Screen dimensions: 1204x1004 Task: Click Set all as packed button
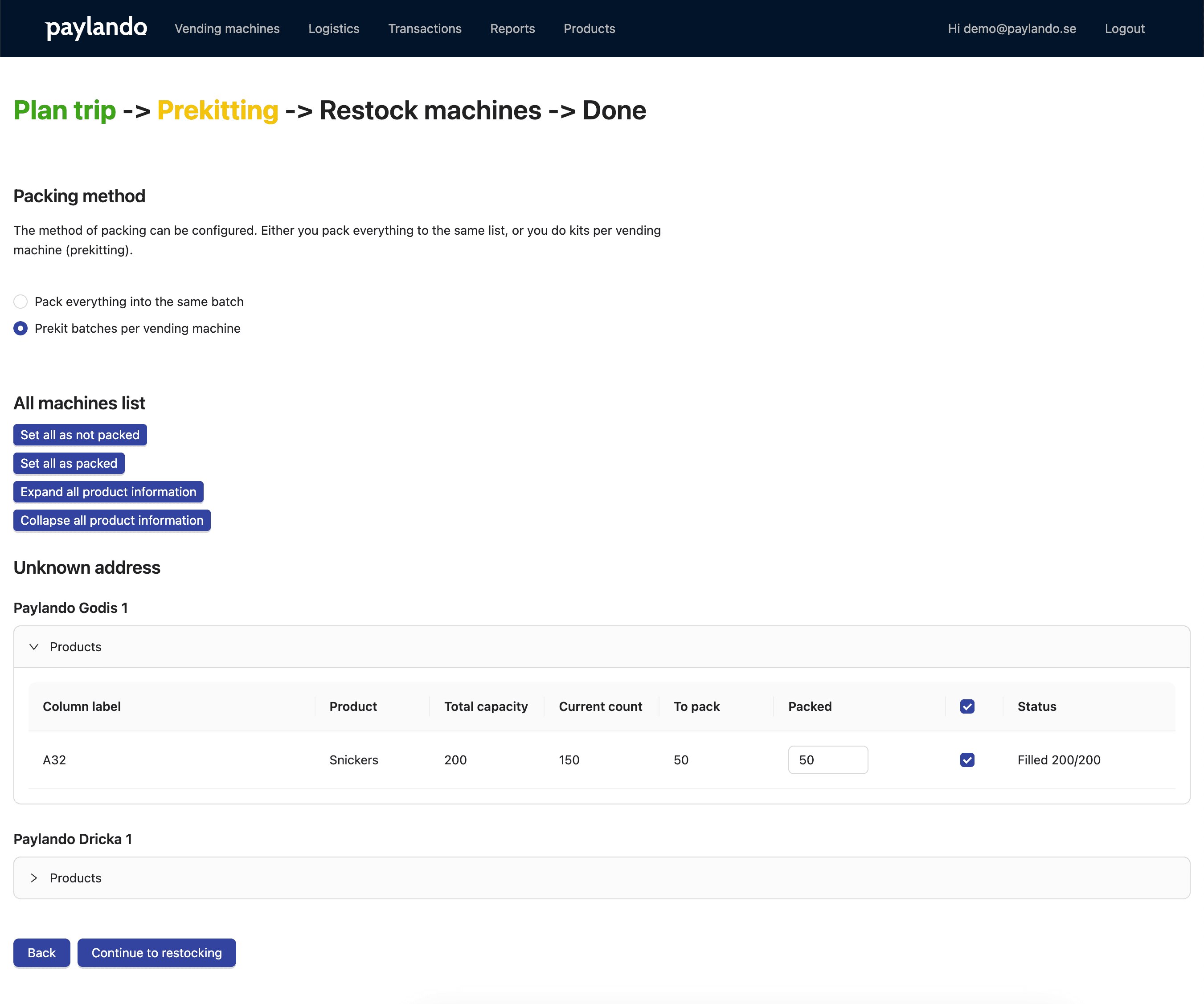(x=69, y=464)
